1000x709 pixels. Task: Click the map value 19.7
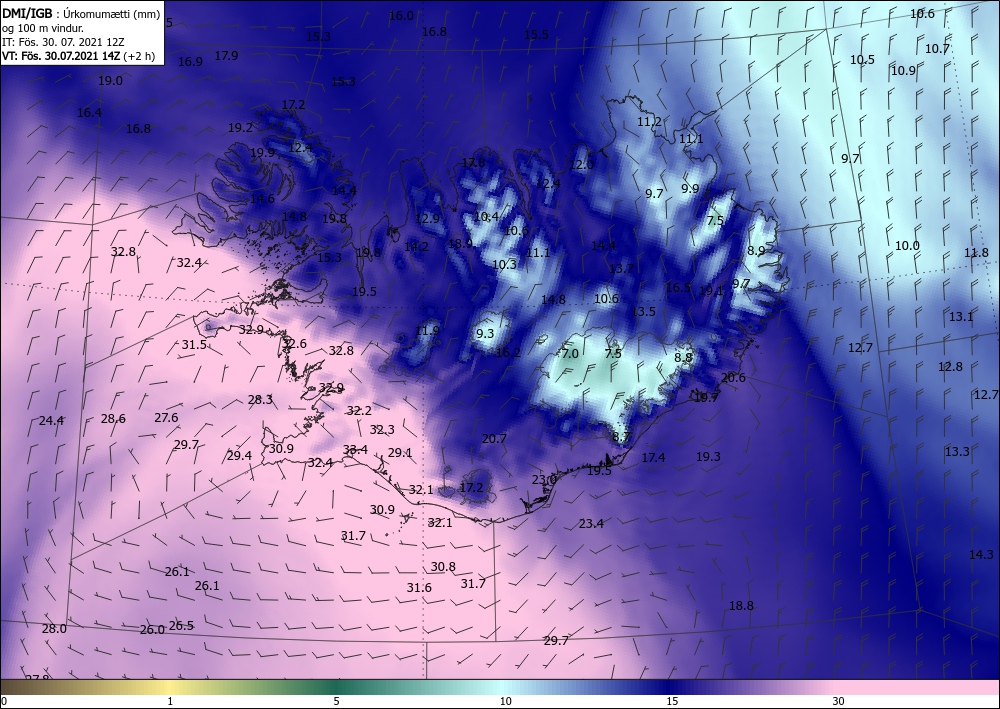pyautogui.click(x=706, y=398)
